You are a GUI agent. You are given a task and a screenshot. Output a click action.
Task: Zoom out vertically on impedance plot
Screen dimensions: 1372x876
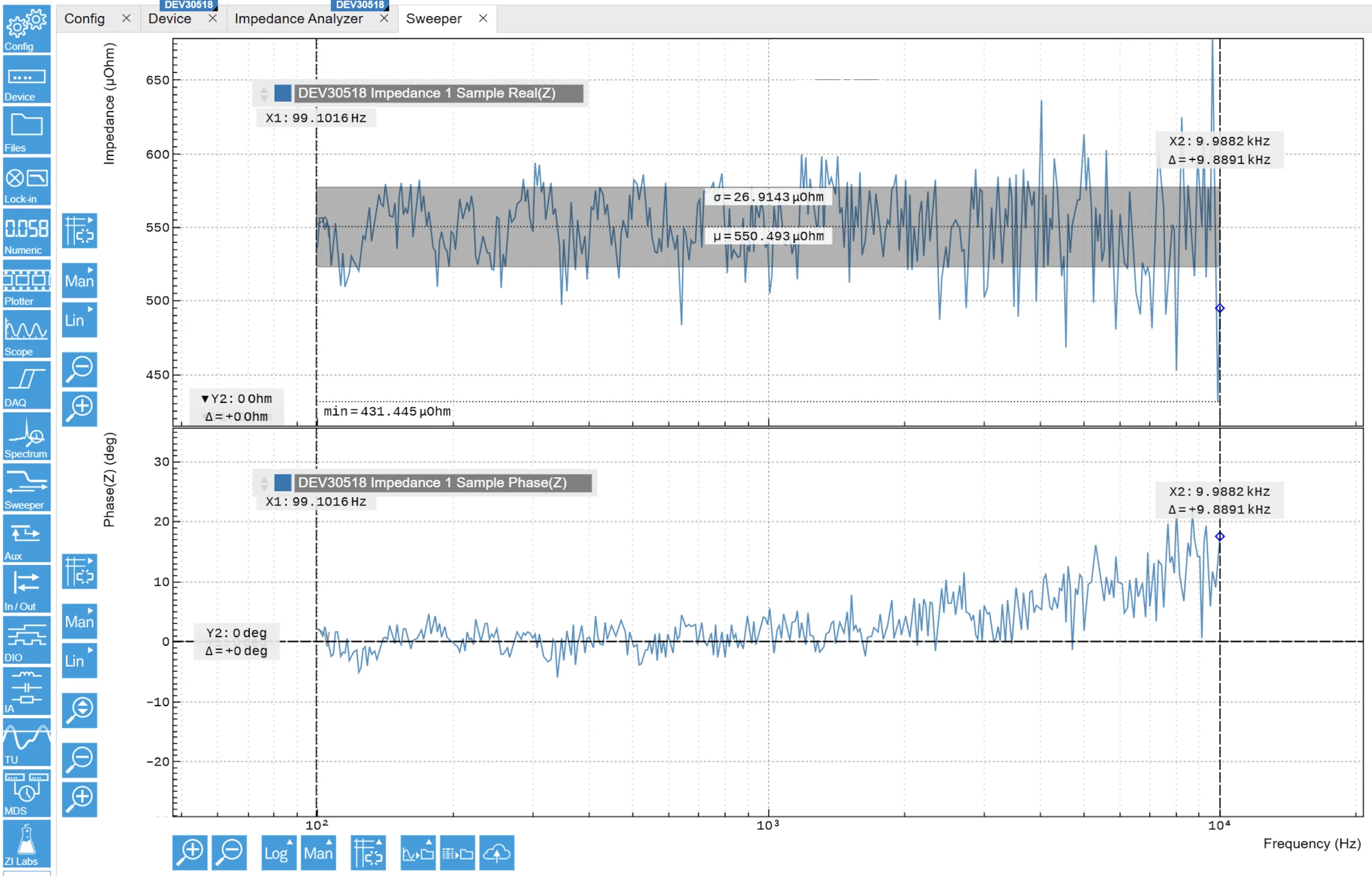[79, 369]
